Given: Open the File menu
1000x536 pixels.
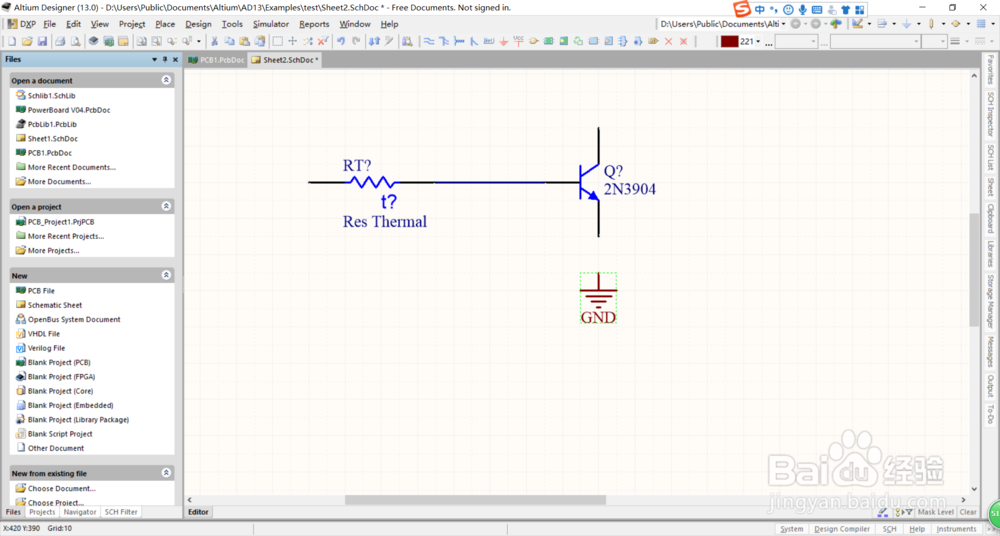Looking at the screenshot, I should 50,24.
